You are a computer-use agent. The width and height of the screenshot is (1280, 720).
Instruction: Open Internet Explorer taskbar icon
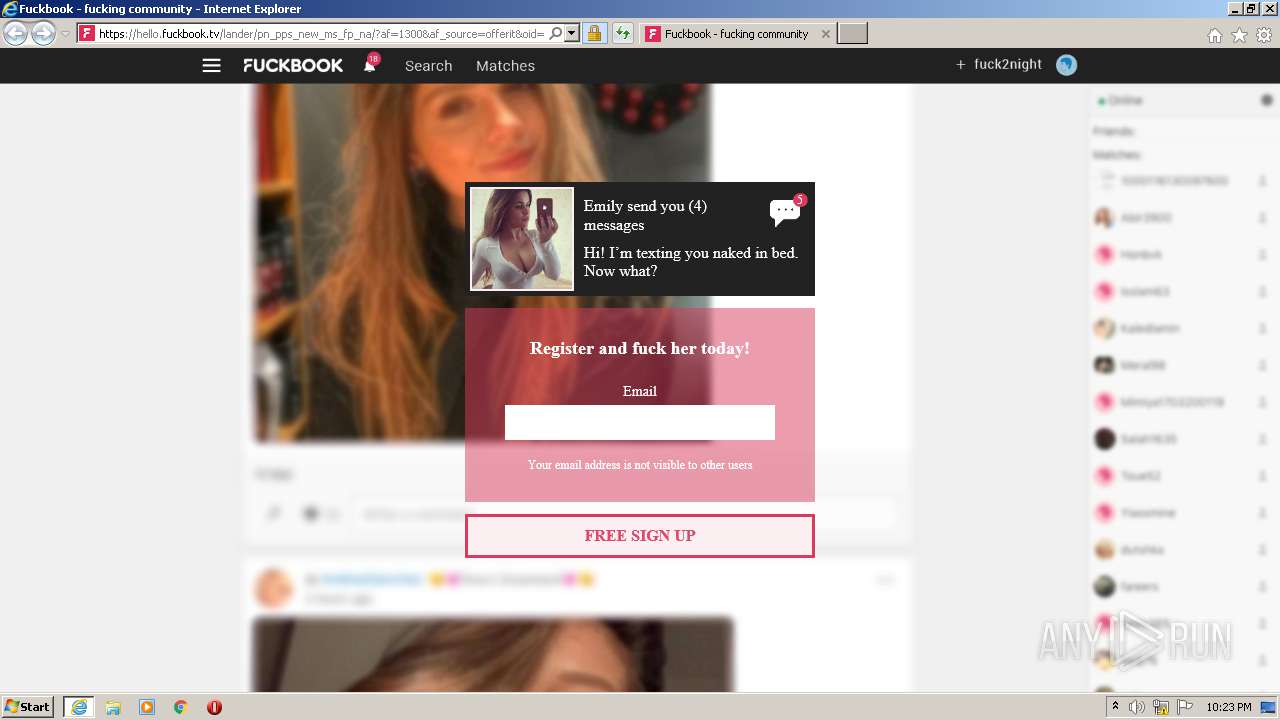pos(79,707)
